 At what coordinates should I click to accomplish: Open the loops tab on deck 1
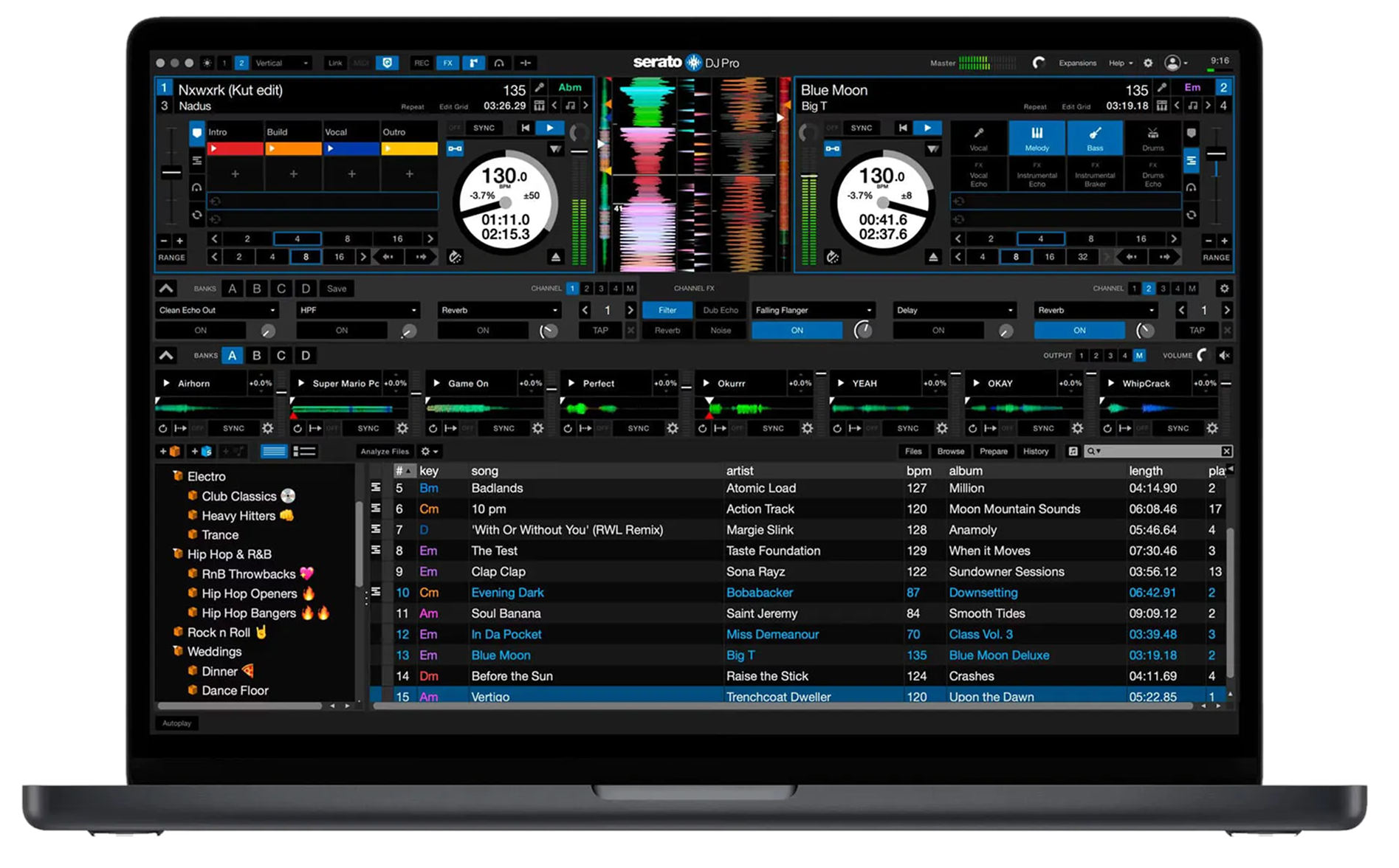(196, 215)
